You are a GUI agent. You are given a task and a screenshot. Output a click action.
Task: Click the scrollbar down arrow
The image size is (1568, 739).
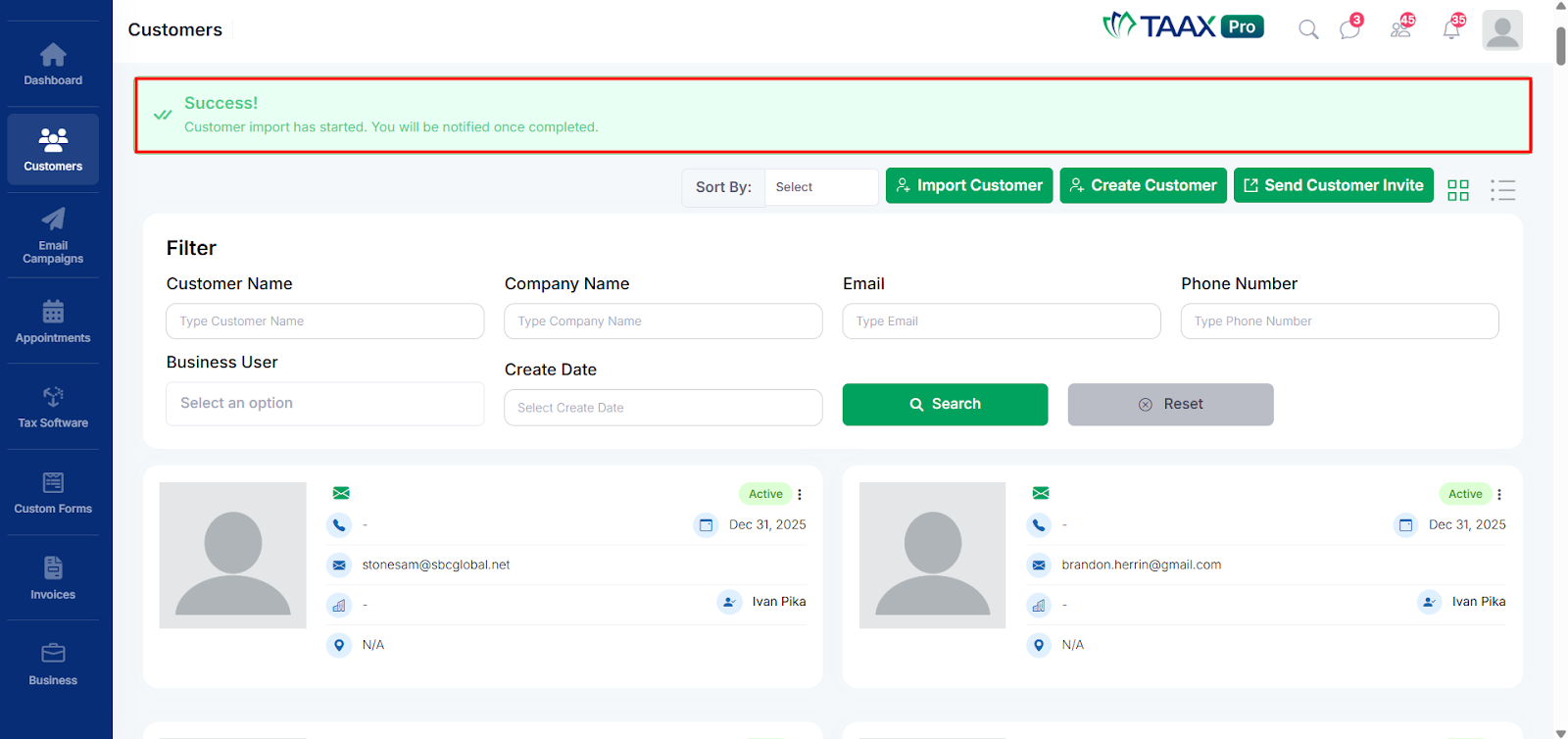1560,732
